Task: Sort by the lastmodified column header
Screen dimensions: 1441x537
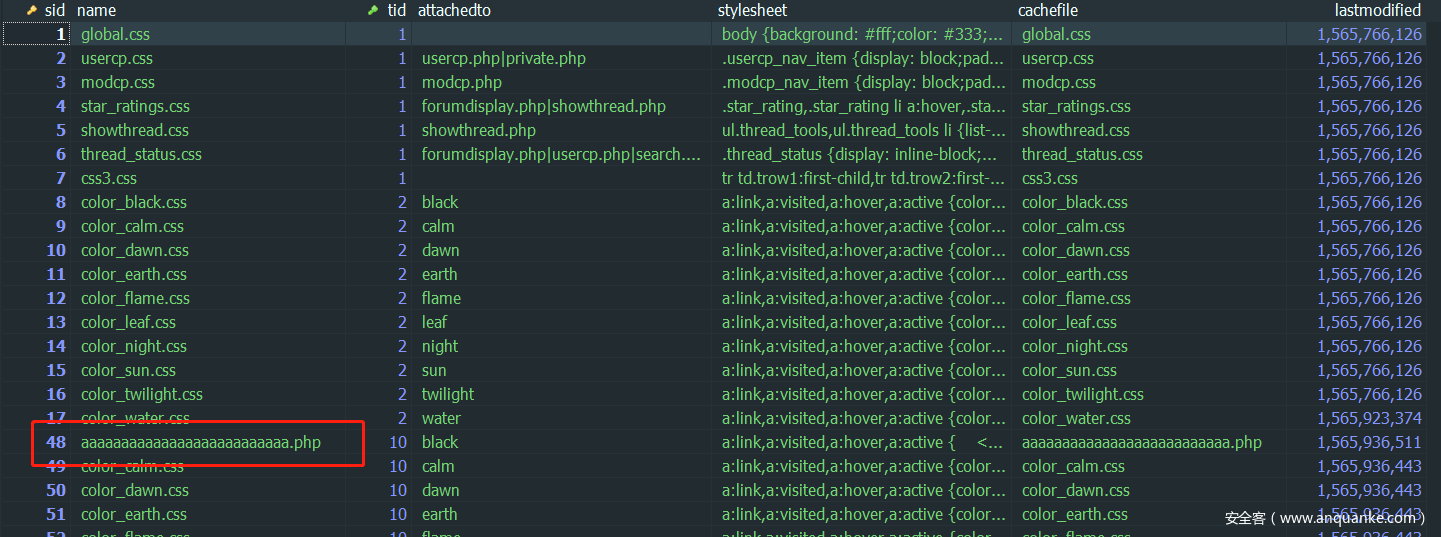Action: [1377, 10]
